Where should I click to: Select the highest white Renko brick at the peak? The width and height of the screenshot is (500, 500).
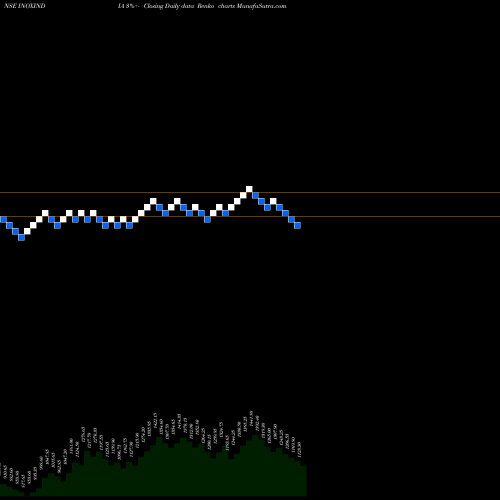(x=249, y=189)
